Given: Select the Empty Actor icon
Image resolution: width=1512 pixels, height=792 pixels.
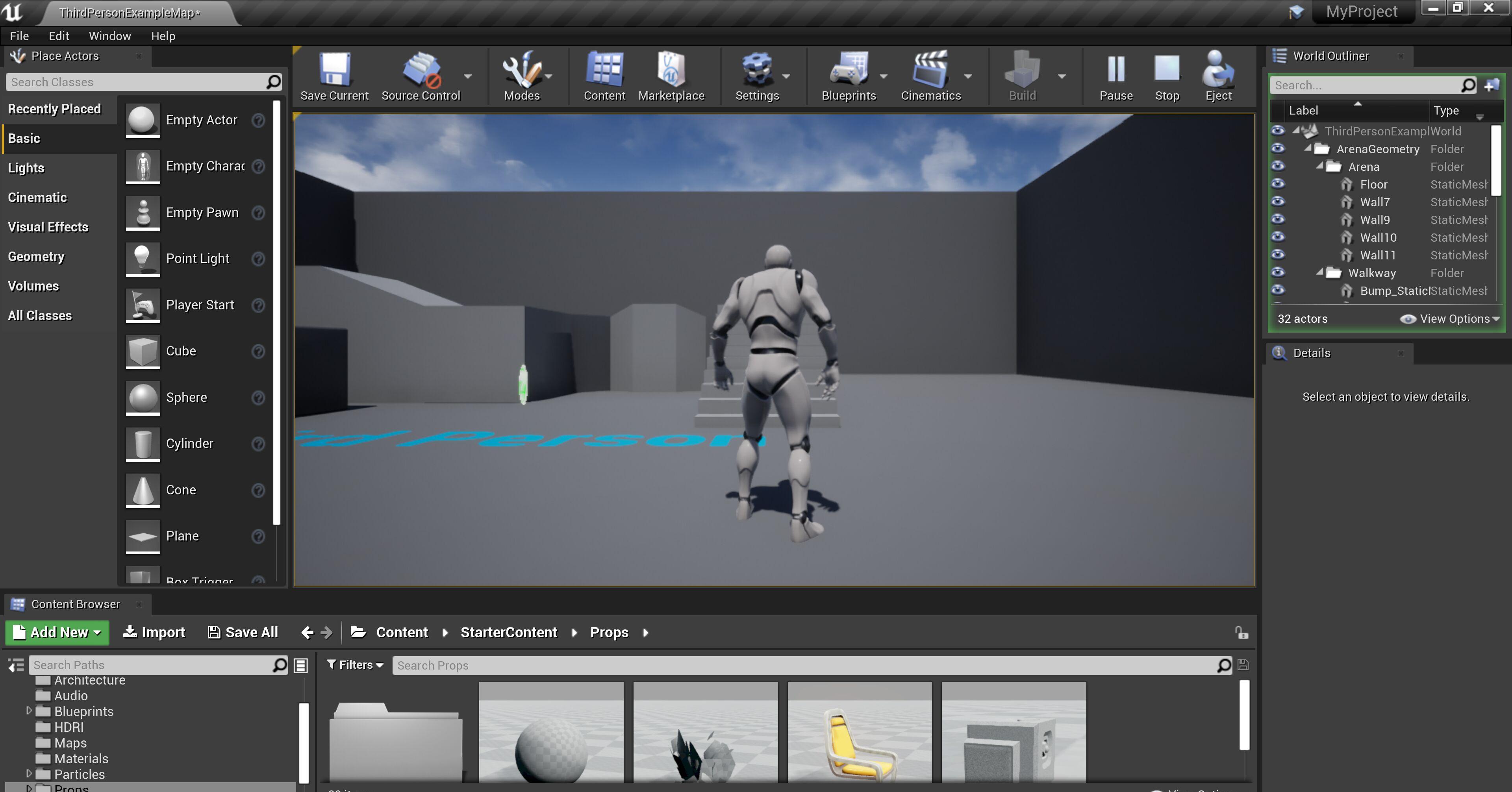Looking at the screenshot, I should (x=143, y=120).
